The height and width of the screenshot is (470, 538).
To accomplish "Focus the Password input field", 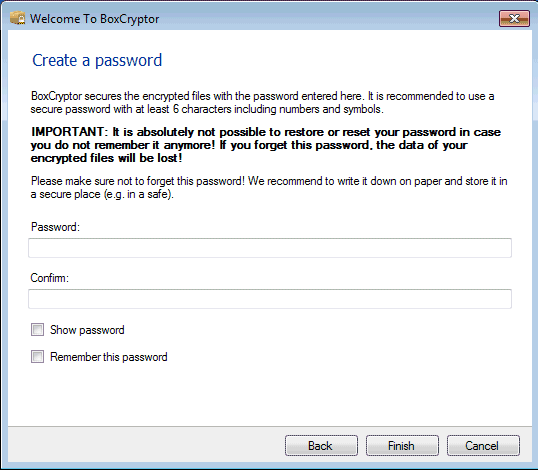I will (x=270, y=248).
